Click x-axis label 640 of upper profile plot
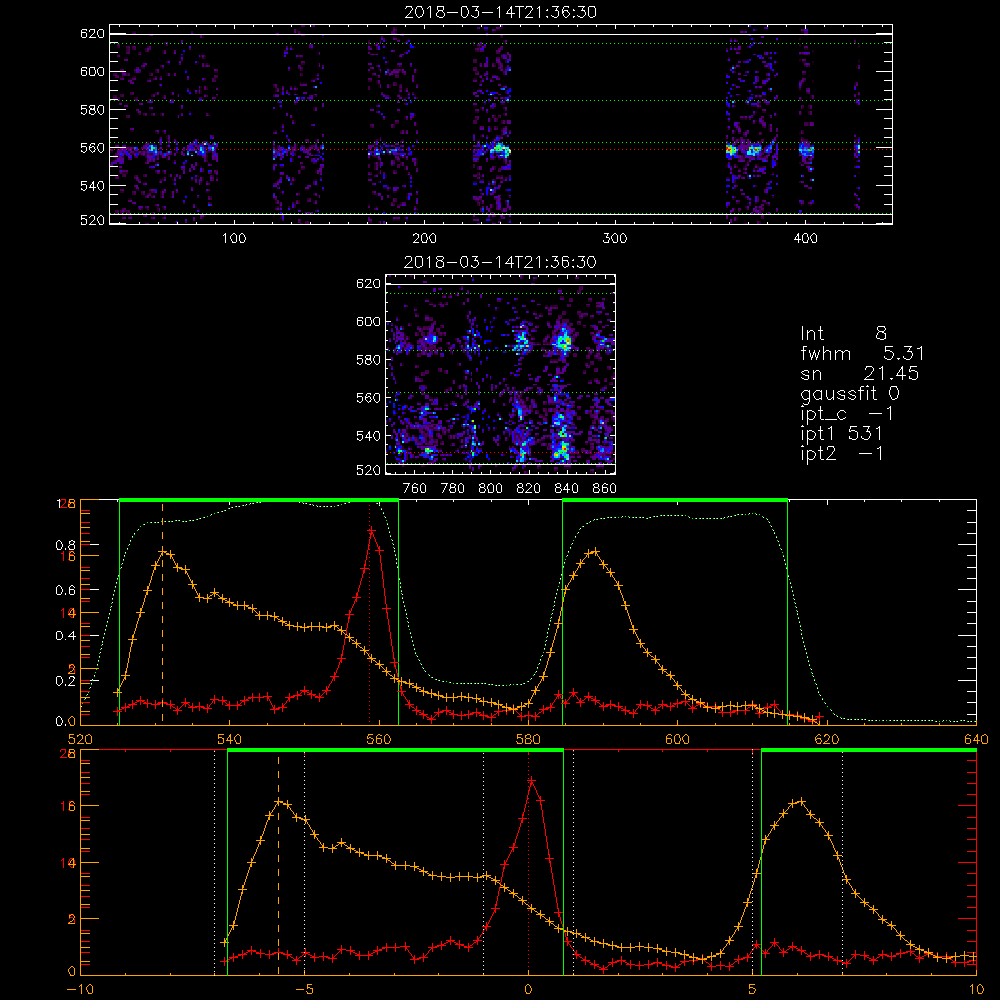The height and width of the screenshot is (1000, 1000). (x=976, y=740)
